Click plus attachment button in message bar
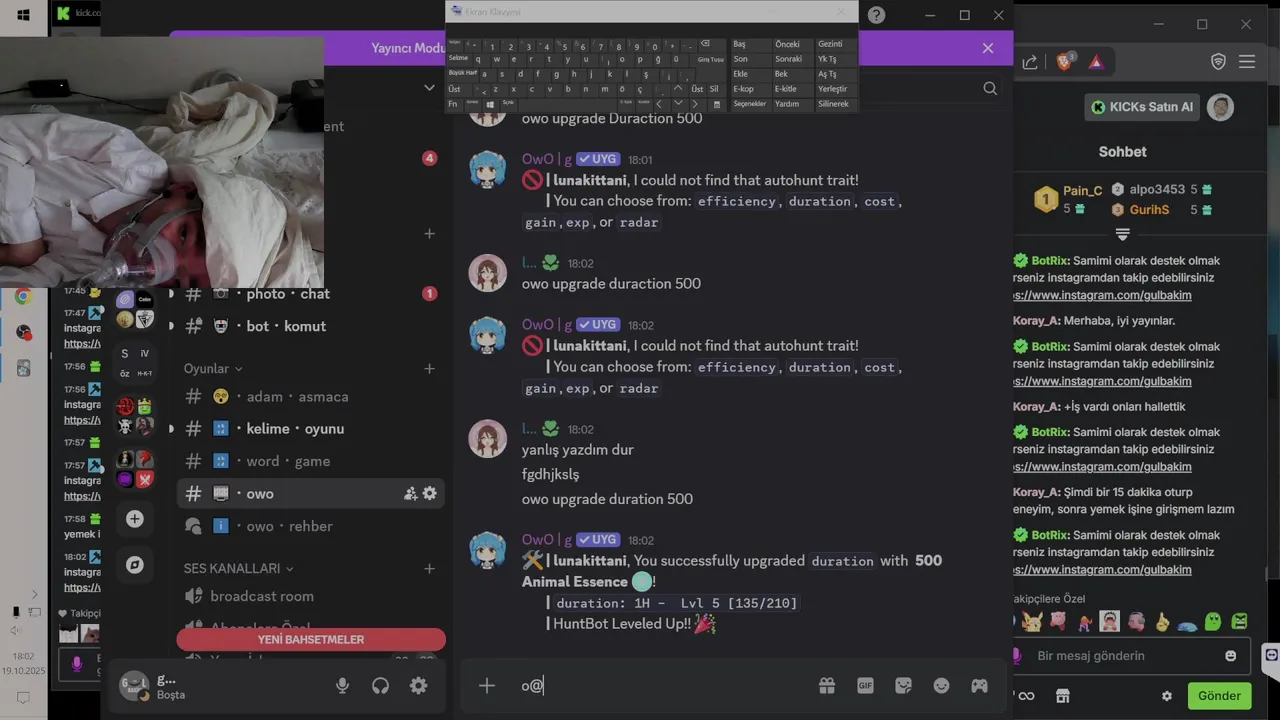 (x=487, y=686)
